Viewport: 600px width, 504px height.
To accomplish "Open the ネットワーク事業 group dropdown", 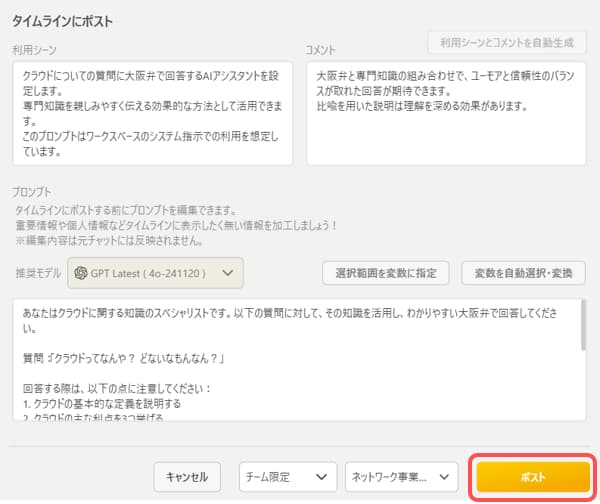I will click(400, 477).
